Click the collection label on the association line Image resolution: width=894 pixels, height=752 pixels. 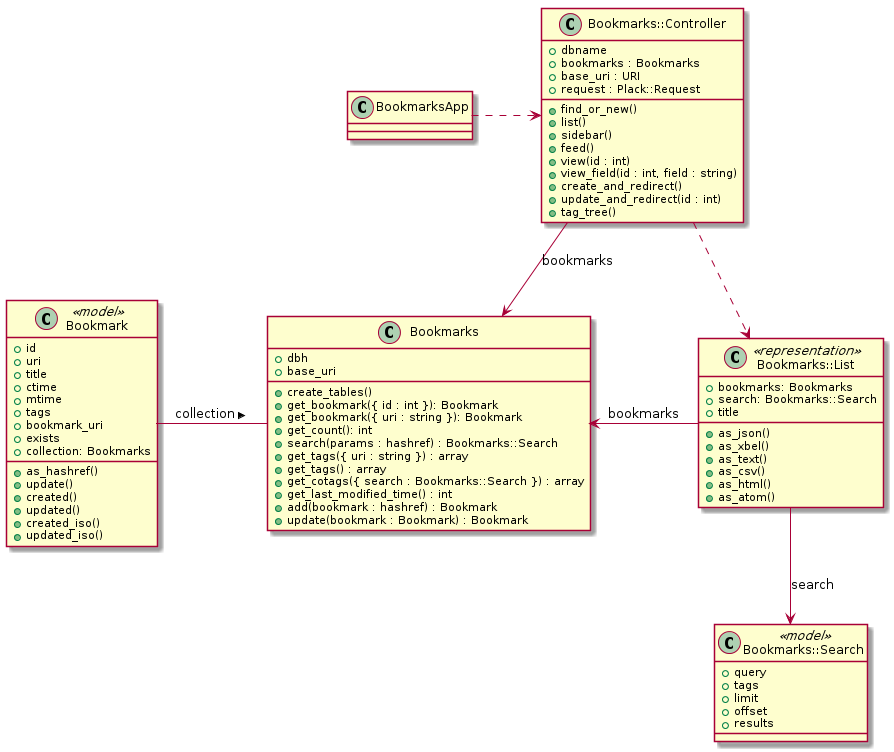click(205, 414)
